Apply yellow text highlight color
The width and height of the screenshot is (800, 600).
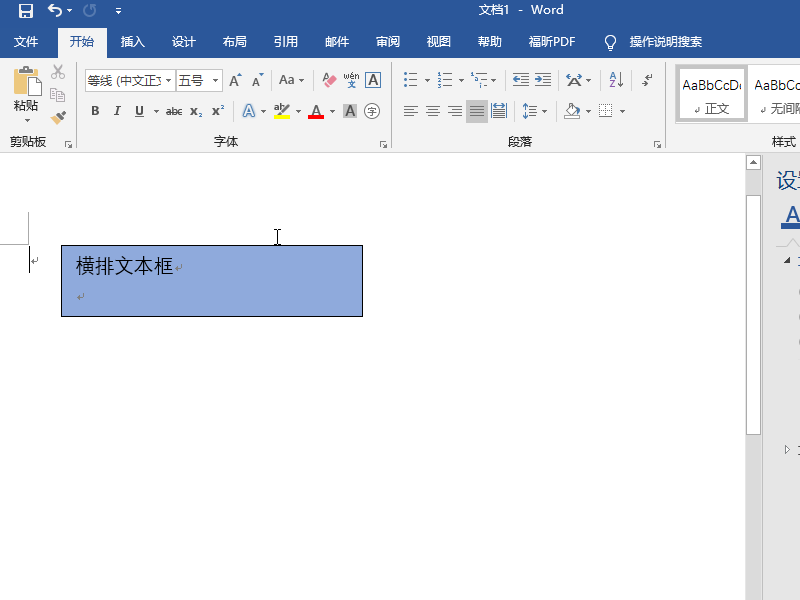coord(282,111)
